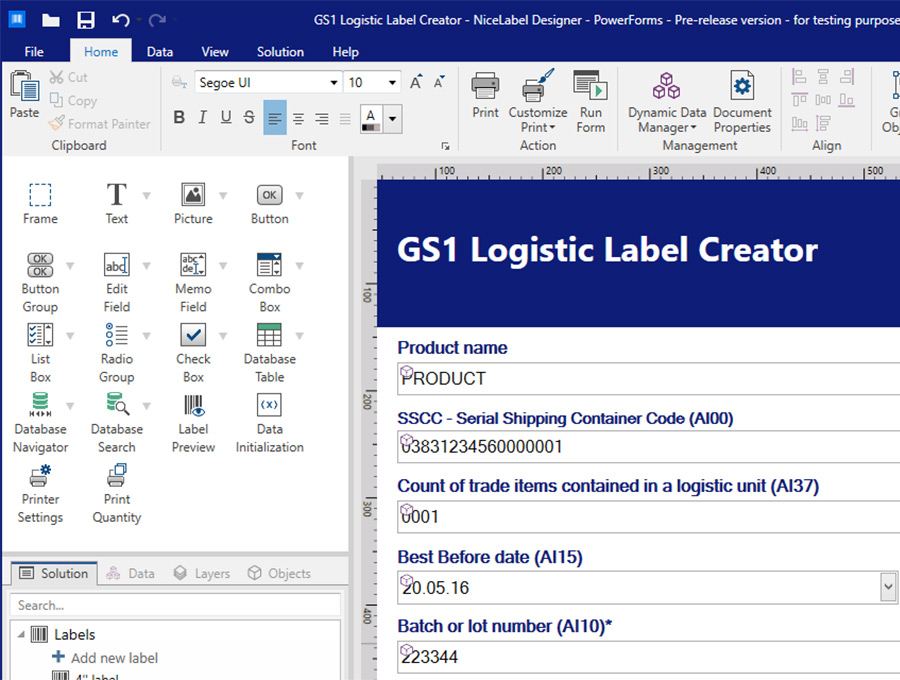Click the SSCC code edit field
The height and width of the screenshot is (680, 900).
point(648,446)
